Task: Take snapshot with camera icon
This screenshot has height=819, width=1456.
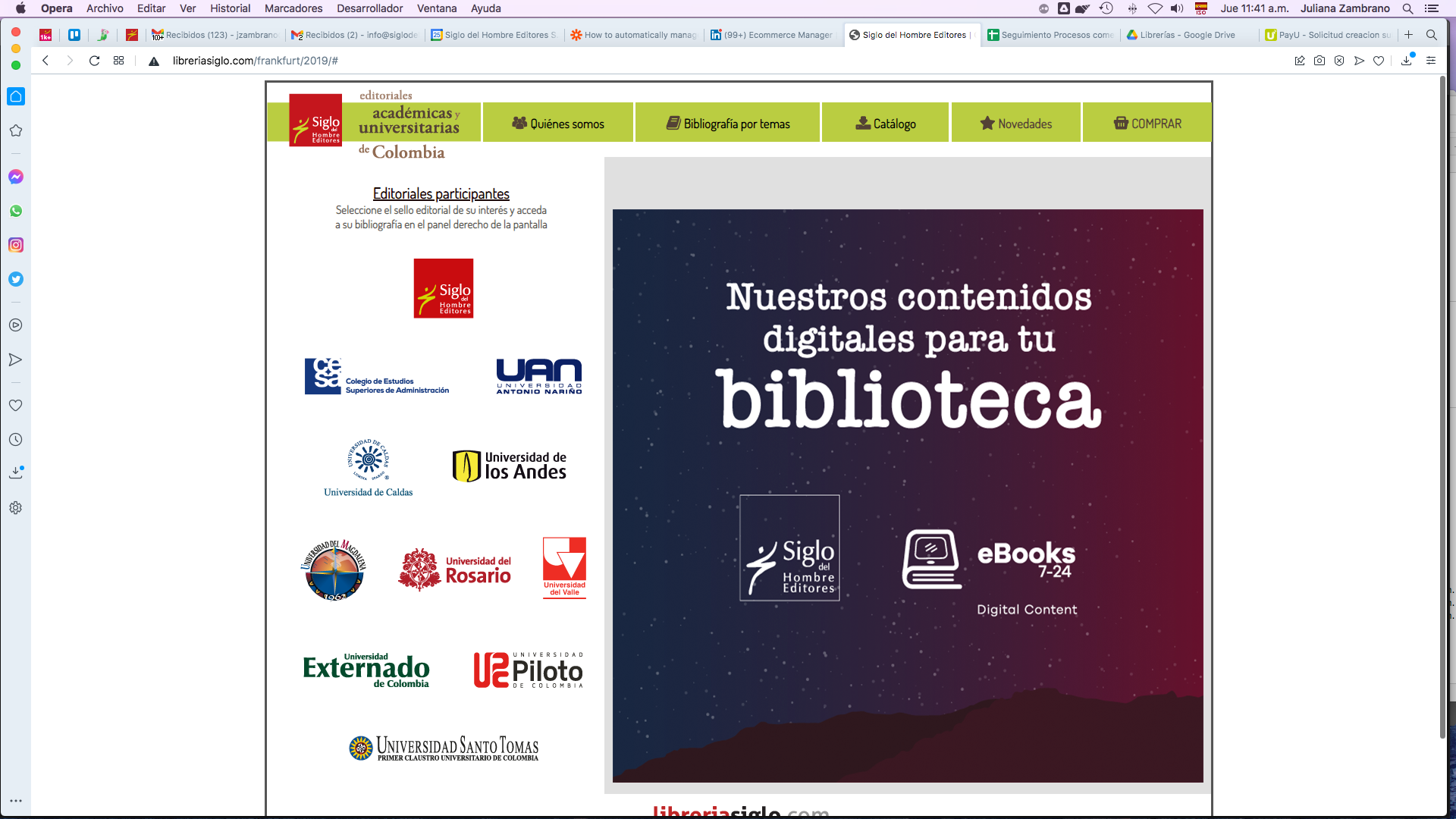Action: tap(1319, 61)
